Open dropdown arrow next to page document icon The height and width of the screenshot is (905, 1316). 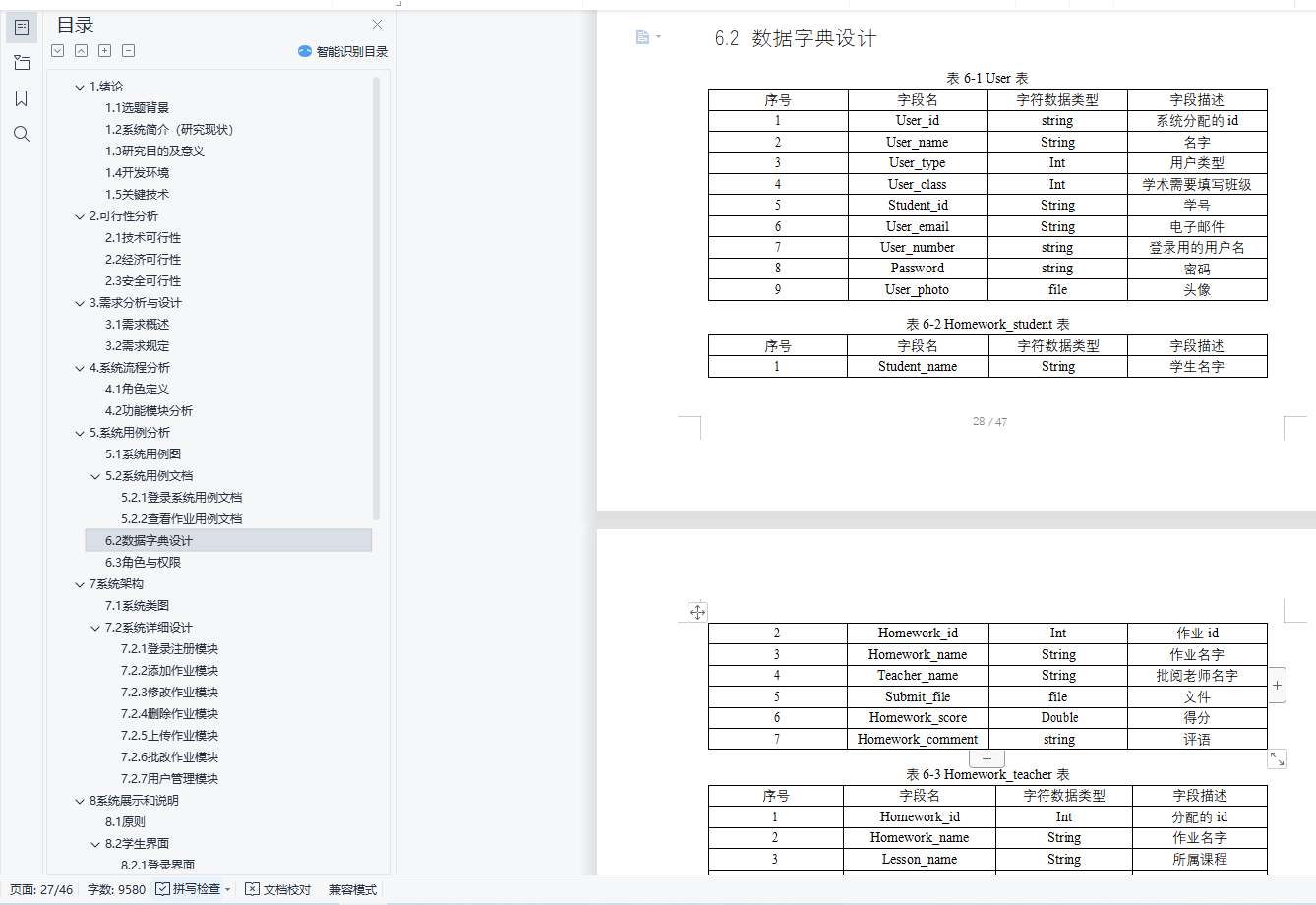(659, 37)
